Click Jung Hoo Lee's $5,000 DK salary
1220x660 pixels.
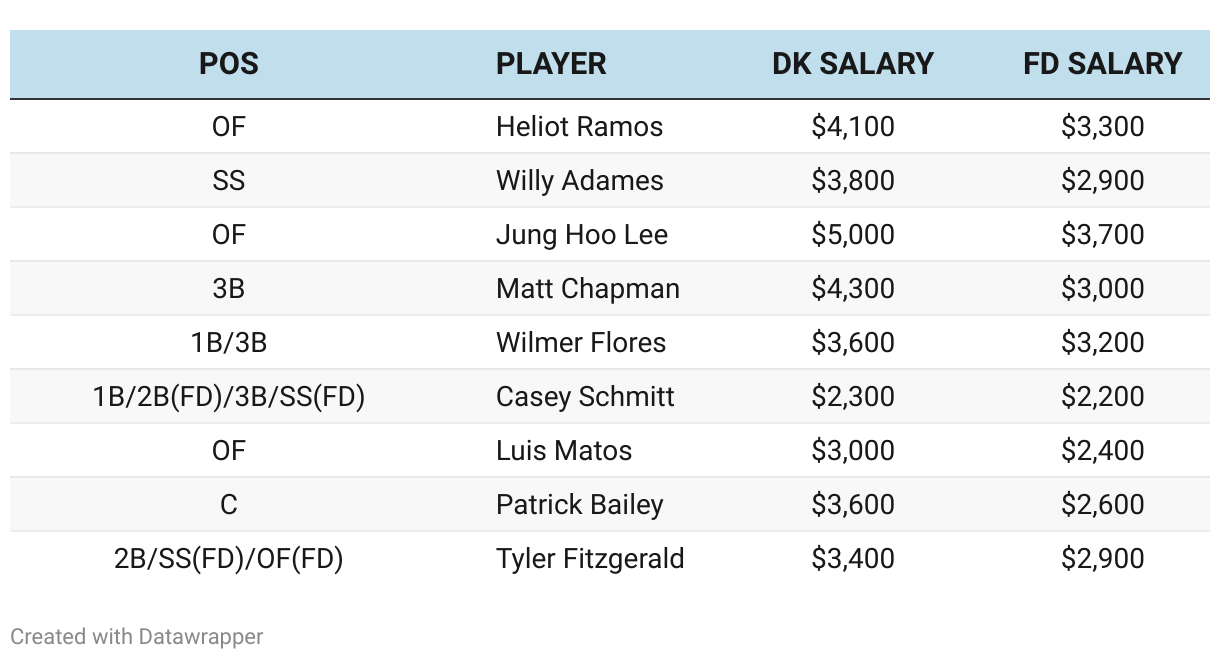pos(853,235)
